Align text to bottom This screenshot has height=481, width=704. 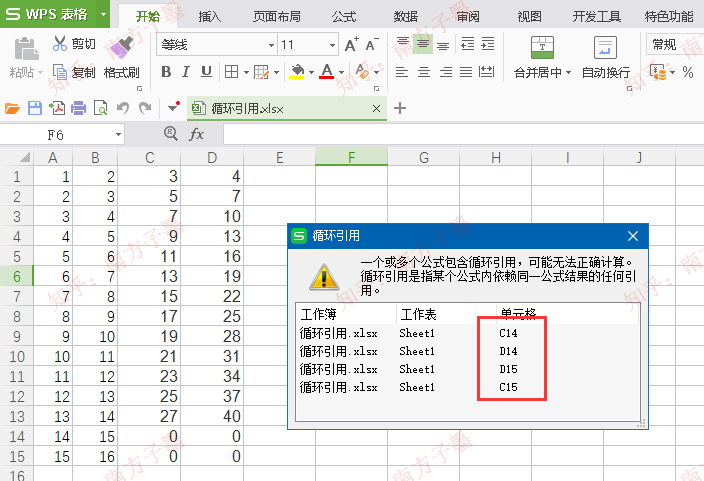(x=443, y=45)
